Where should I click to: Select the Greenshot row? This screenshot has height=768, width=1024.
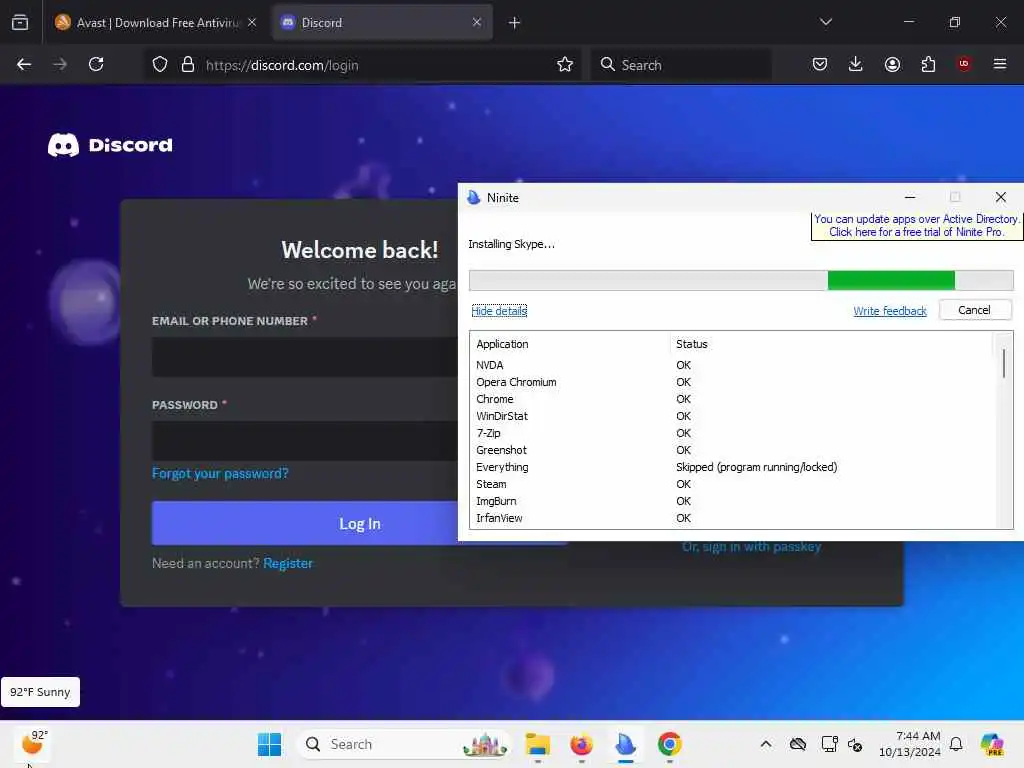pyautogui.click(x=733, y=450)
